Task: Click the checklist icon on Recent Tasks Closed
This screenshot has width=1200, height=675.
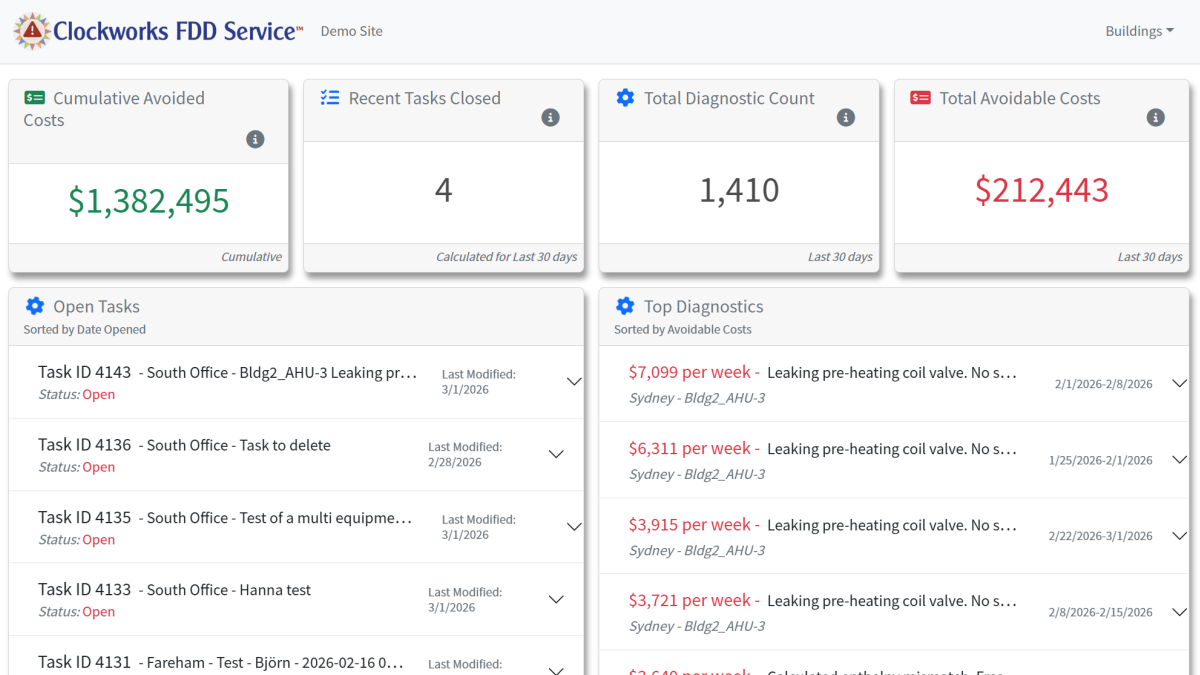Action: [x=330, y=98]
